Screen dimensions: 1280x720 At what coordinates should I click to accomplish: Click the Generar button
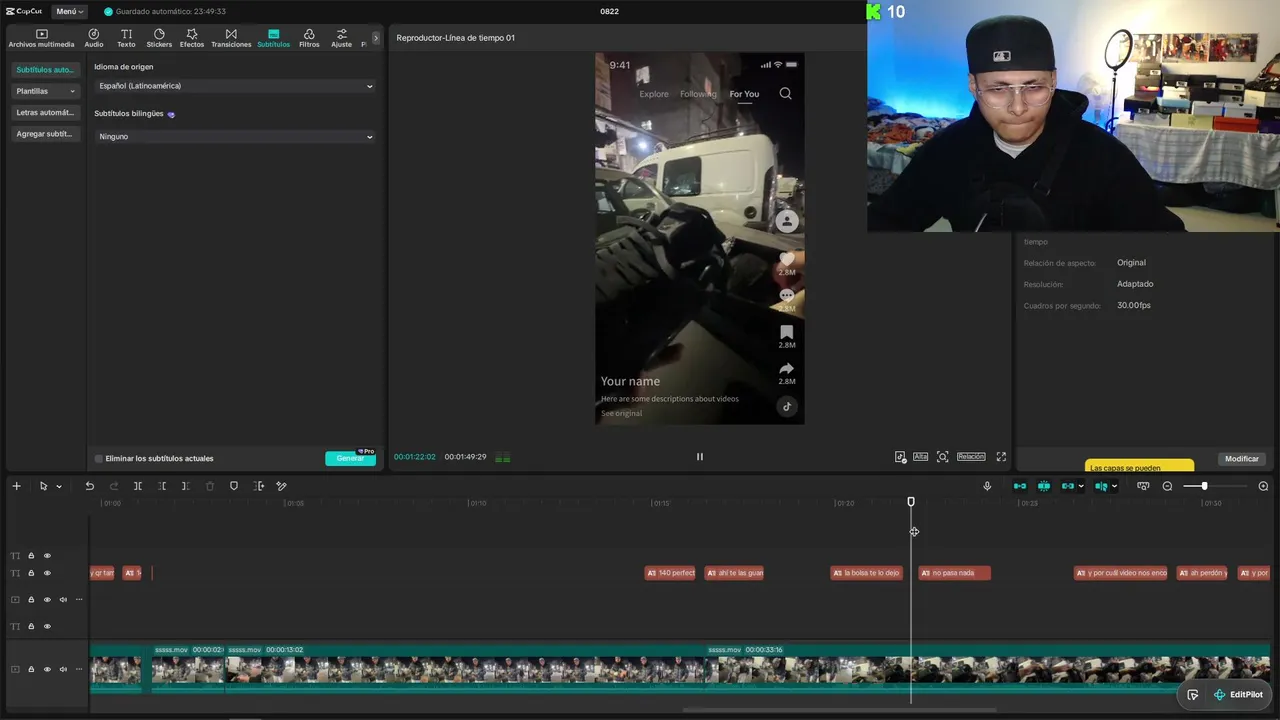coord(350,458)
